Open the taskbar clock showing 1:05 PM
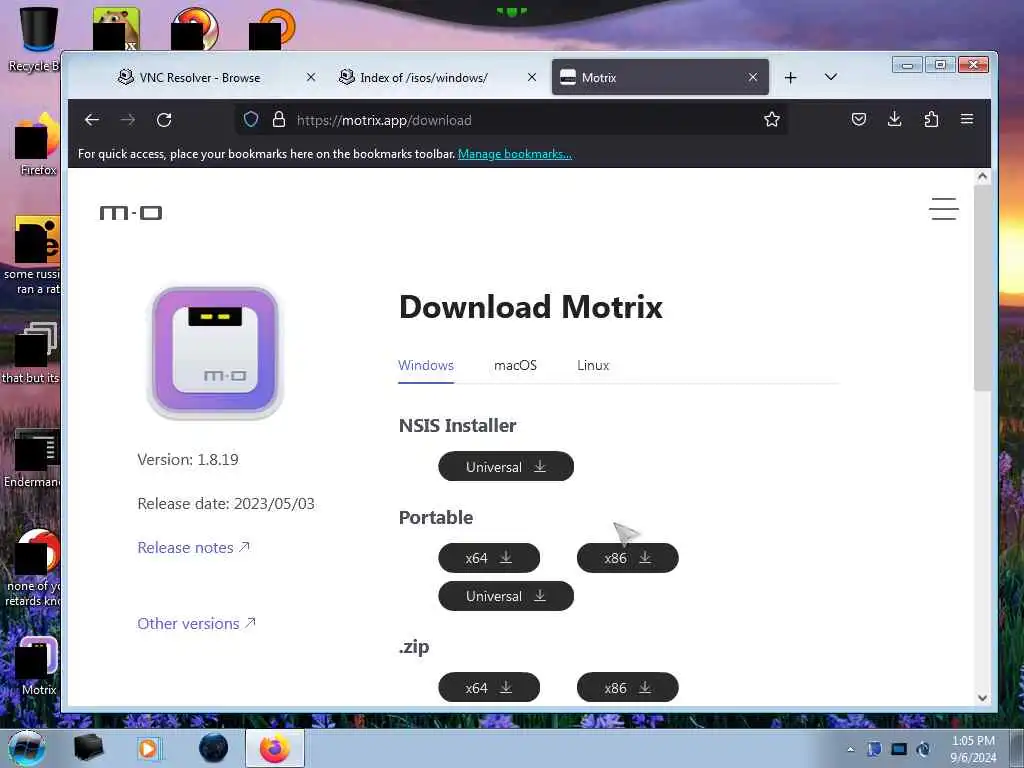Viewport: 1024px width, 768px height. pyautogui.click(x=973, y=749)
